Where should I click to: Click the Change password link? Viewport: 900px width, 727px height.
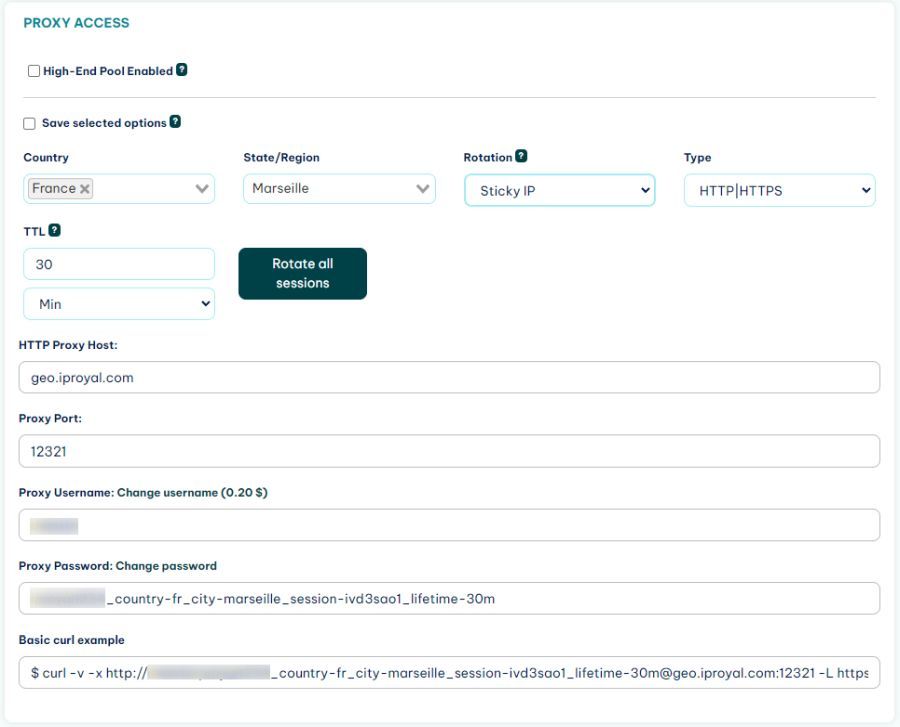click(166, 566)
